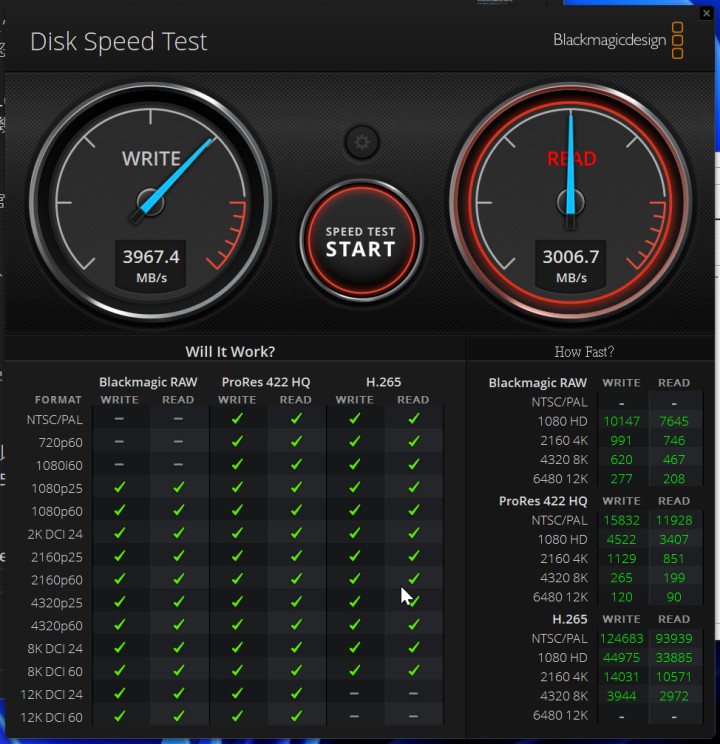Click the 12K DCI 60 format row label
This screenshot has height=744, width=720.
(52, 717)
